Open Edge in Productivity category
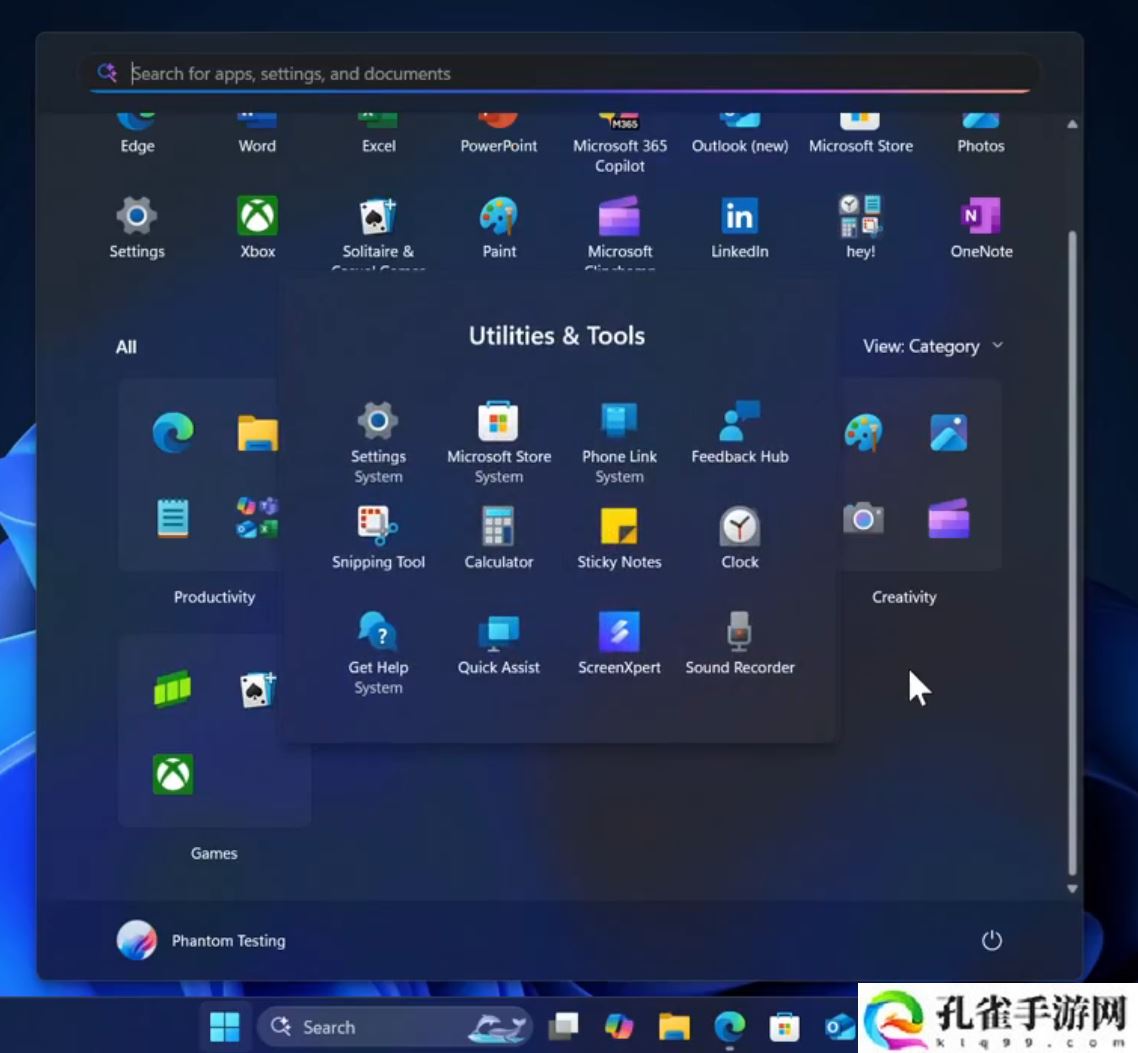 [x=173, y=433]
